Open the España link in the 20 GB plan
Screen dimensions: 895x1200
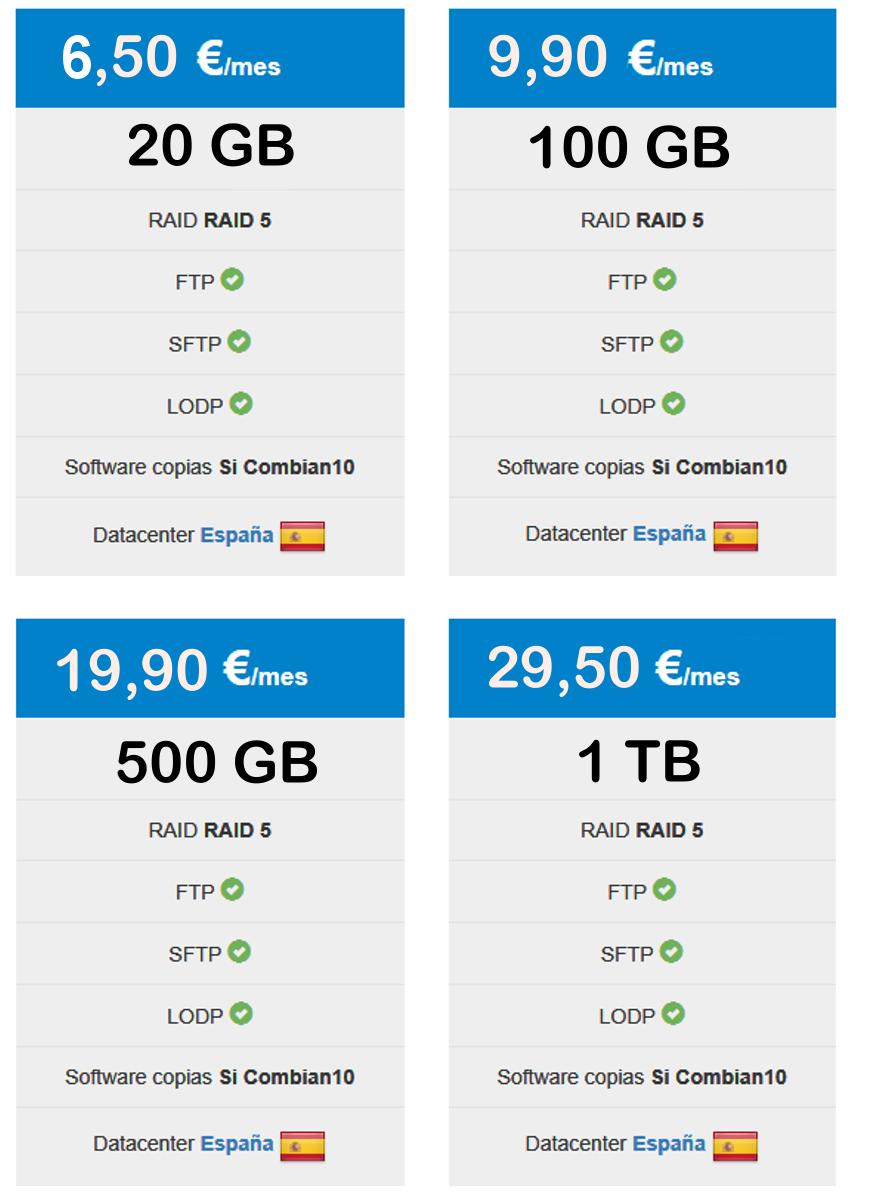(x=237, y=535)
